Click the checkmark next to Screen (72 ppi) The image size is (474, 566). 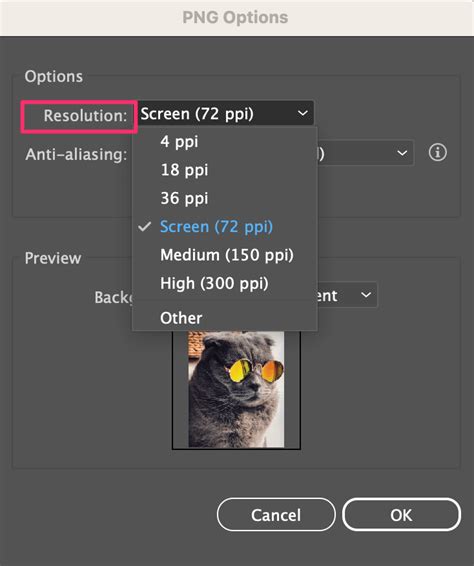pos(144,227)
